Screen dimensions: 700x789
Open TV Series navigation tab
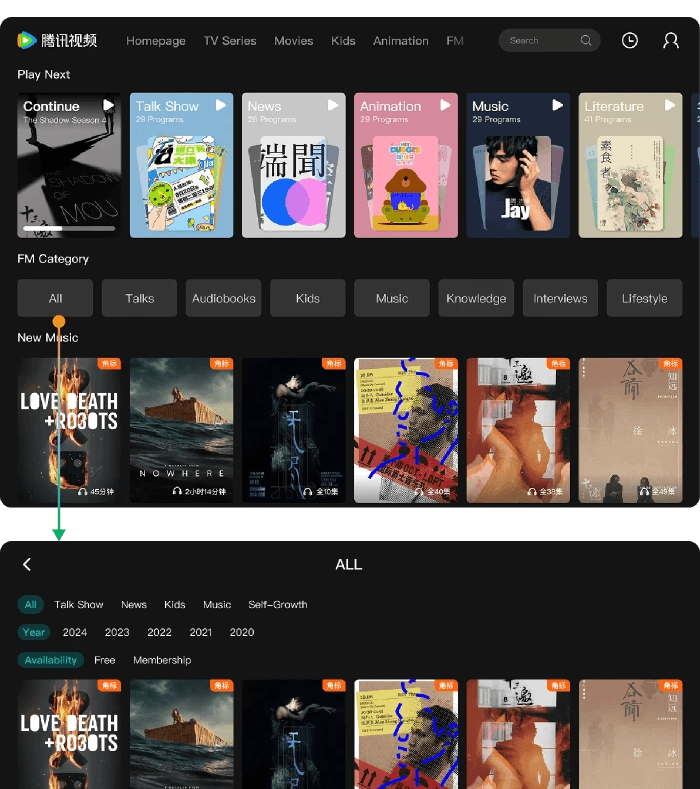click(x=229, y=41)
